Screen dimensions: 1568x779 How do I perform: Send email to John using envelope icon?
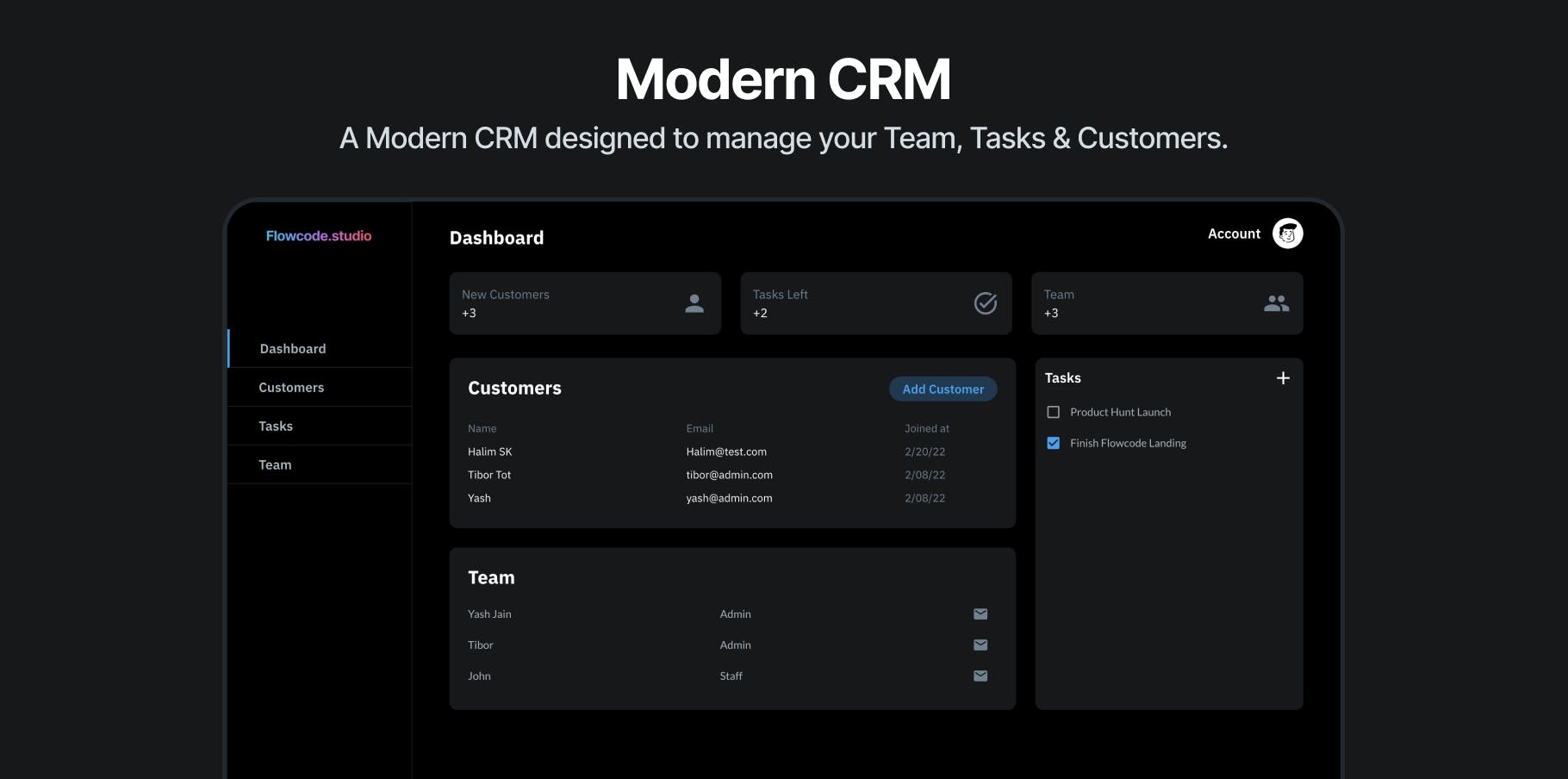point(980,676)
